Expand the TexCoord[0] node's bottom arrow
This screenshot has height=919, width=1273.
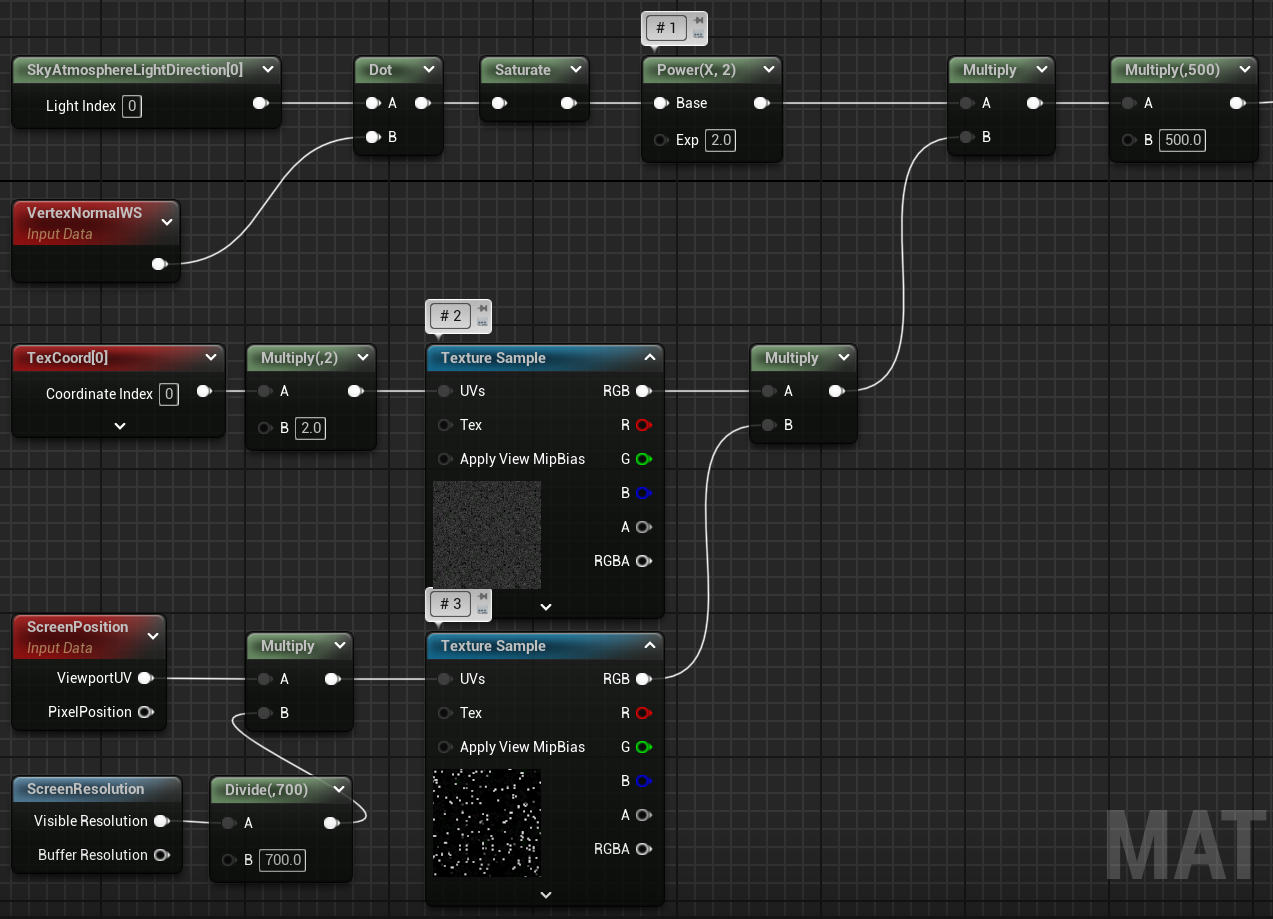coord(119,426)
